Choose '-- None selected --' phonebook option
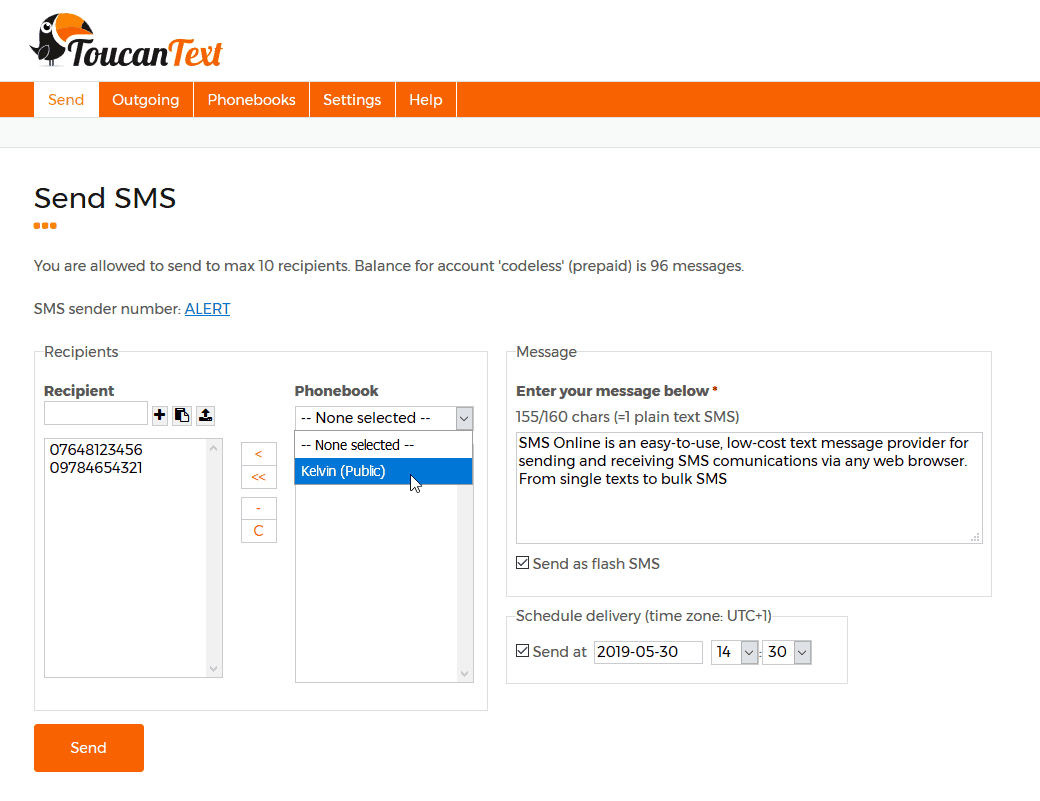Viewport: 1040px width, 801px height. pos(383,445)
